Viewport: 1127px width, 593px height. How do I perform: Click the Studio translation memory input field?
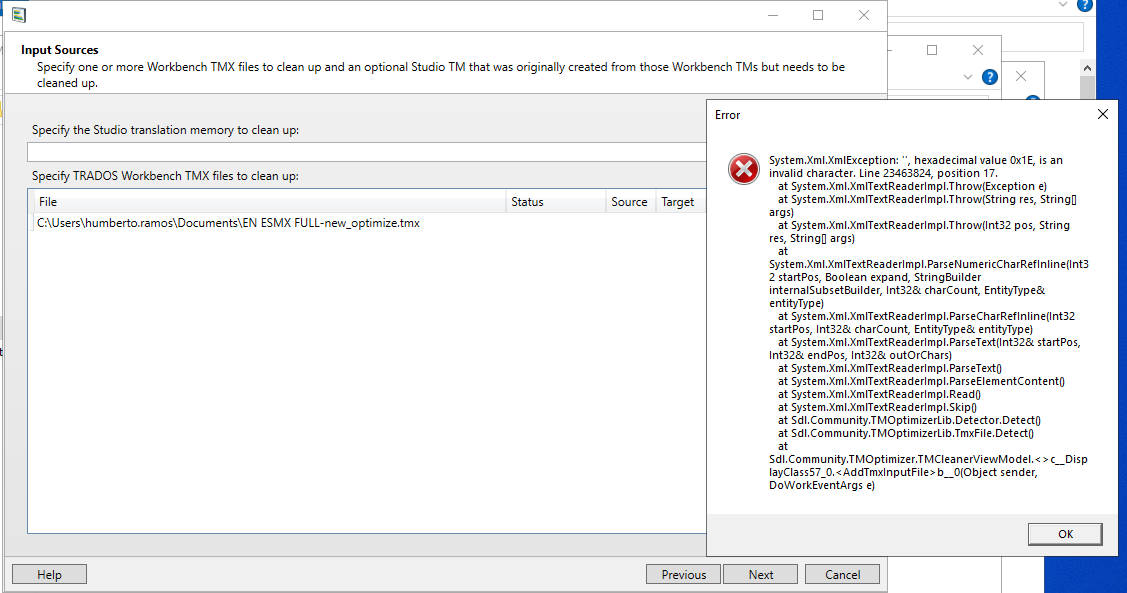(366, 152)
